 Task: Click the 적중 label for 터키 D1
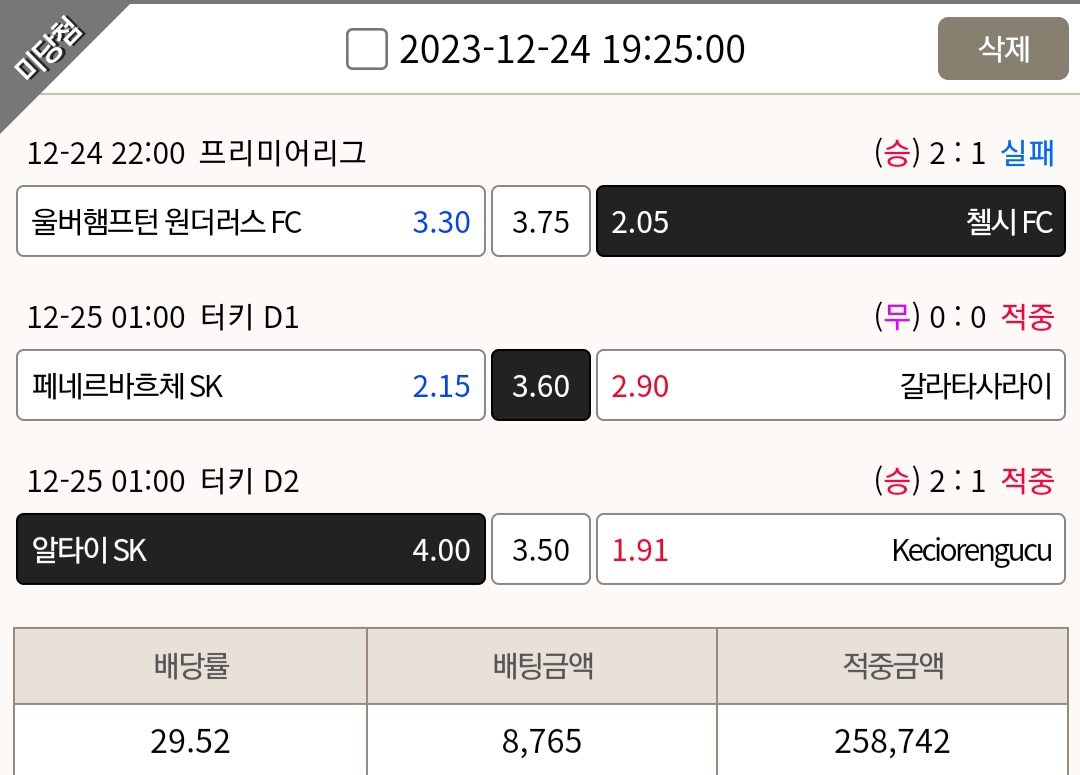pyautogui.click(x=1027, y=318)
